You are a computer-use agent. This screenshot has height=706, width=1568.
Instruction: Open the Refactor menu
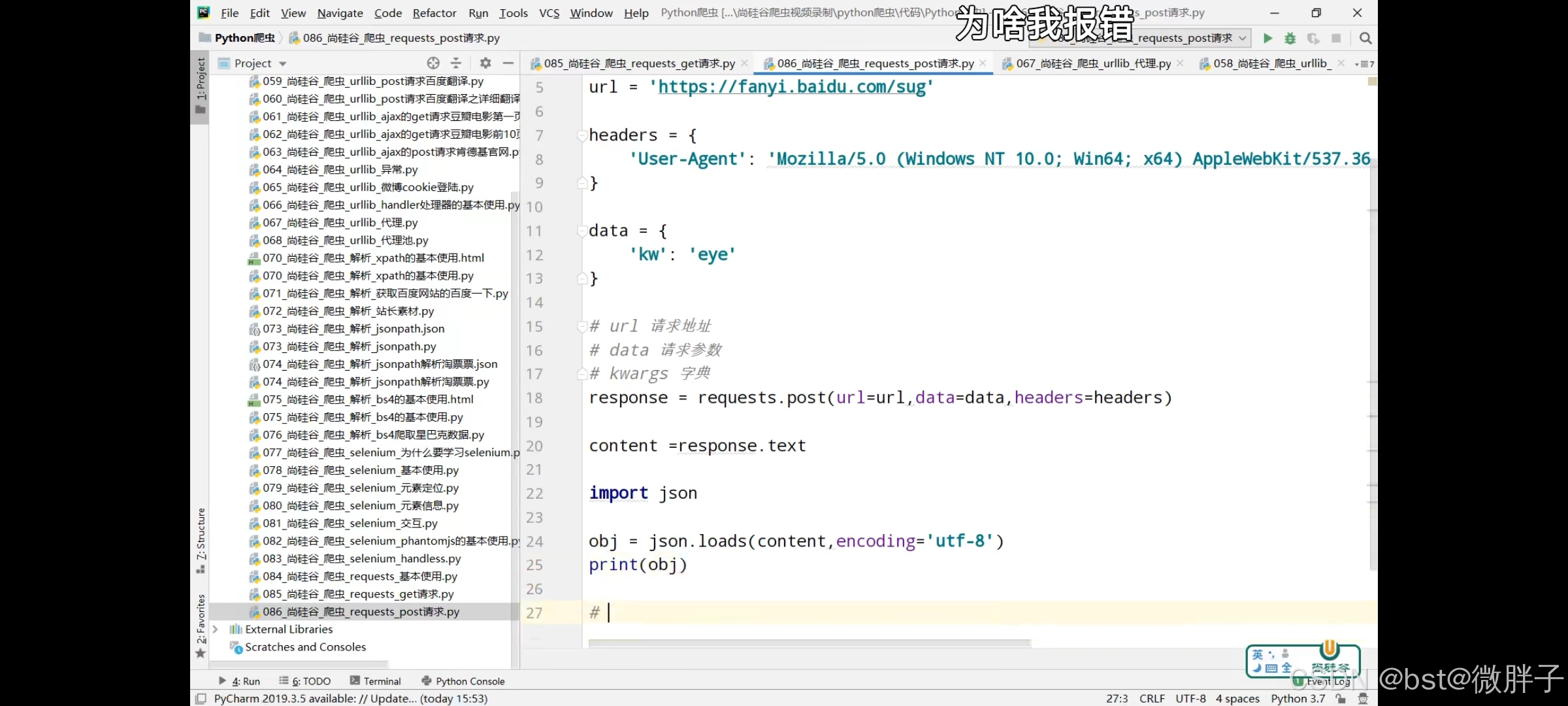(x=434, y=13)
